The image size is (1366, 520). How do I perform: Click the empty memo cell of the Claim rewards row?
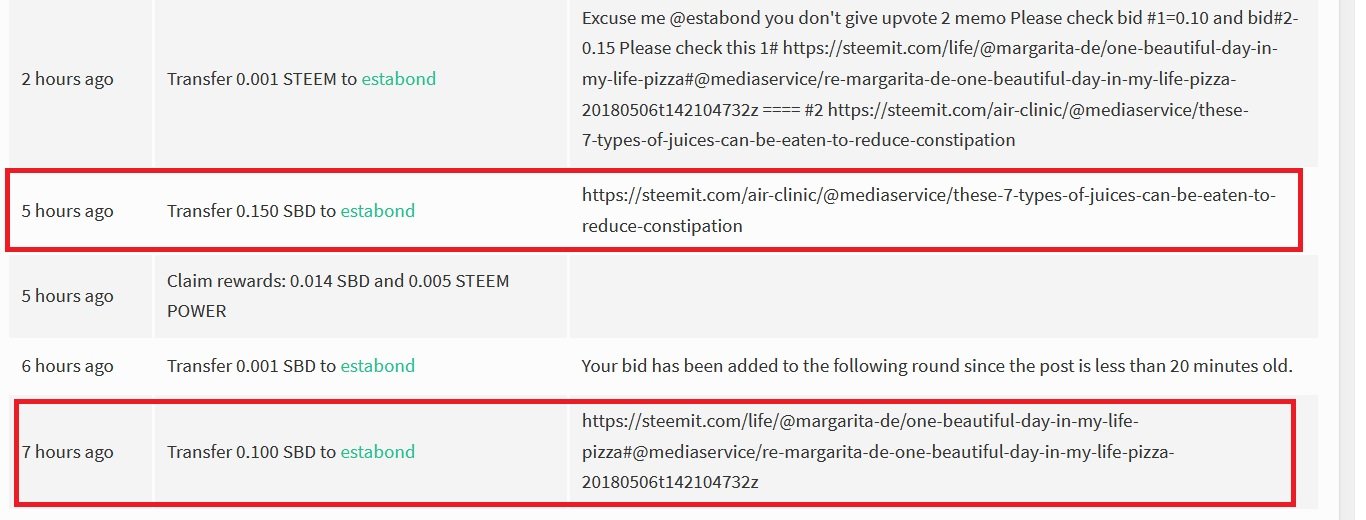[x=943, y=296]
